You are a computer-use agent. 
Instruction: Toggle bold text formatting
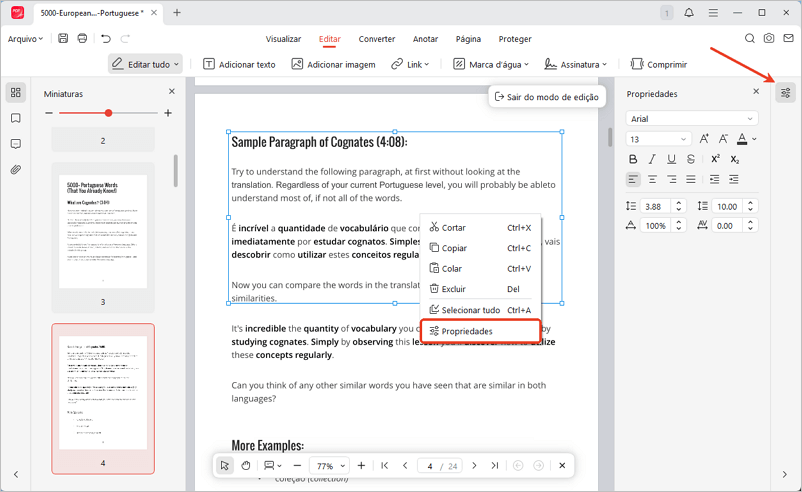click(x=633, y=159)
